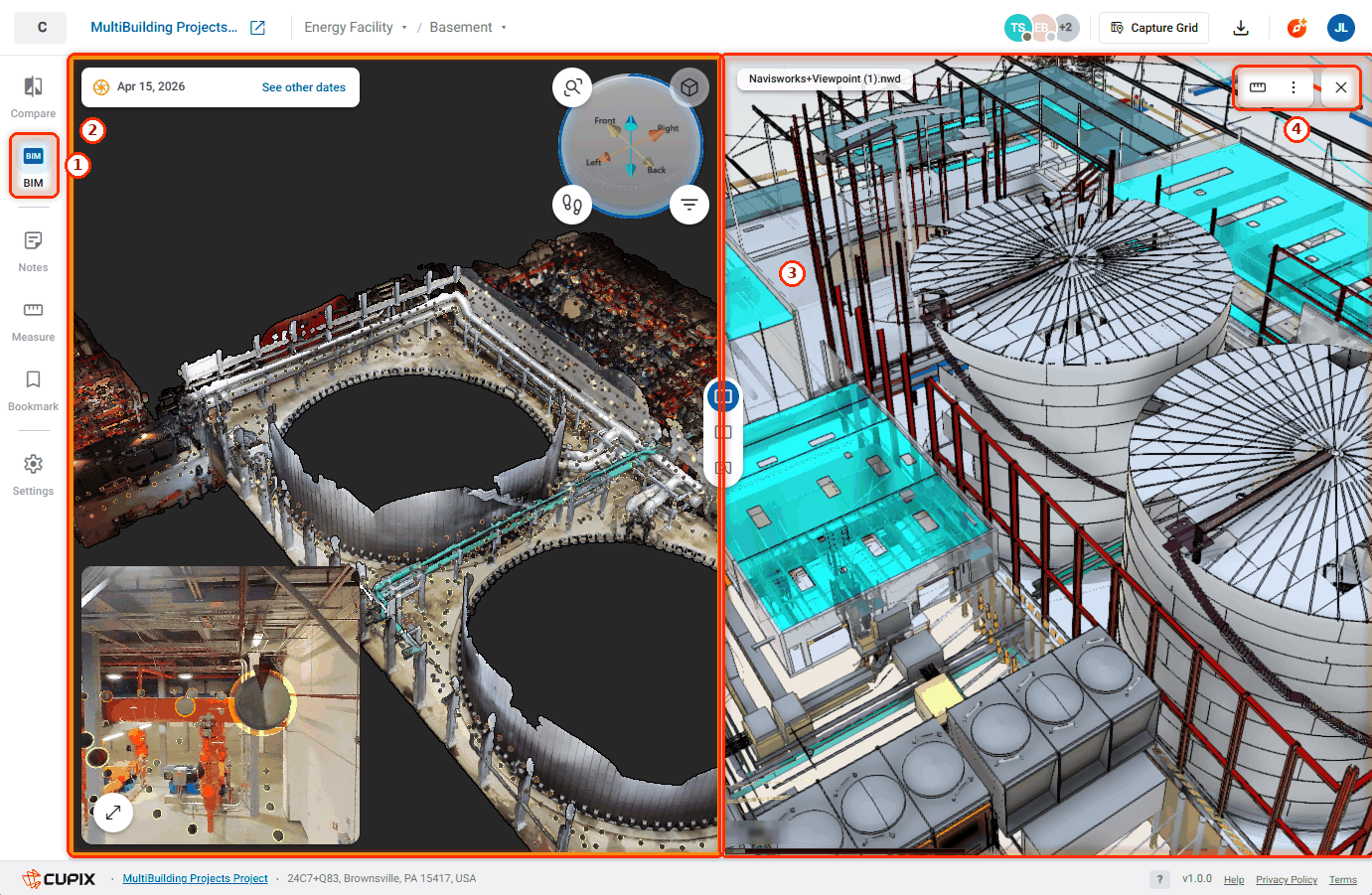Open Terms link in footer
Screen dimensions: 1372x895
point(1343,880)
